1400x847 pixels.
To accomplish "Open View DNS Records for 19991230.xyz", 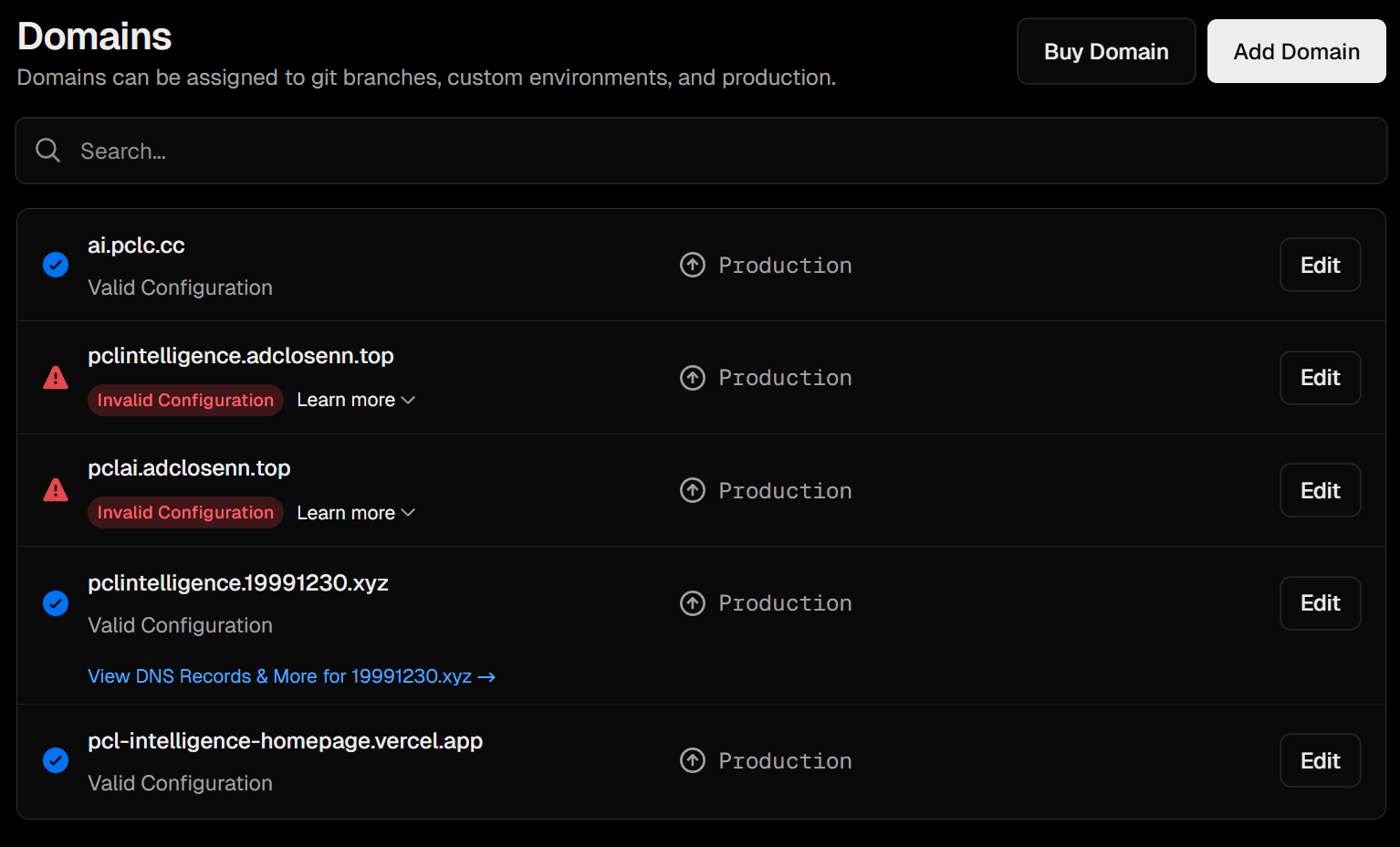I will pos(291,676).
